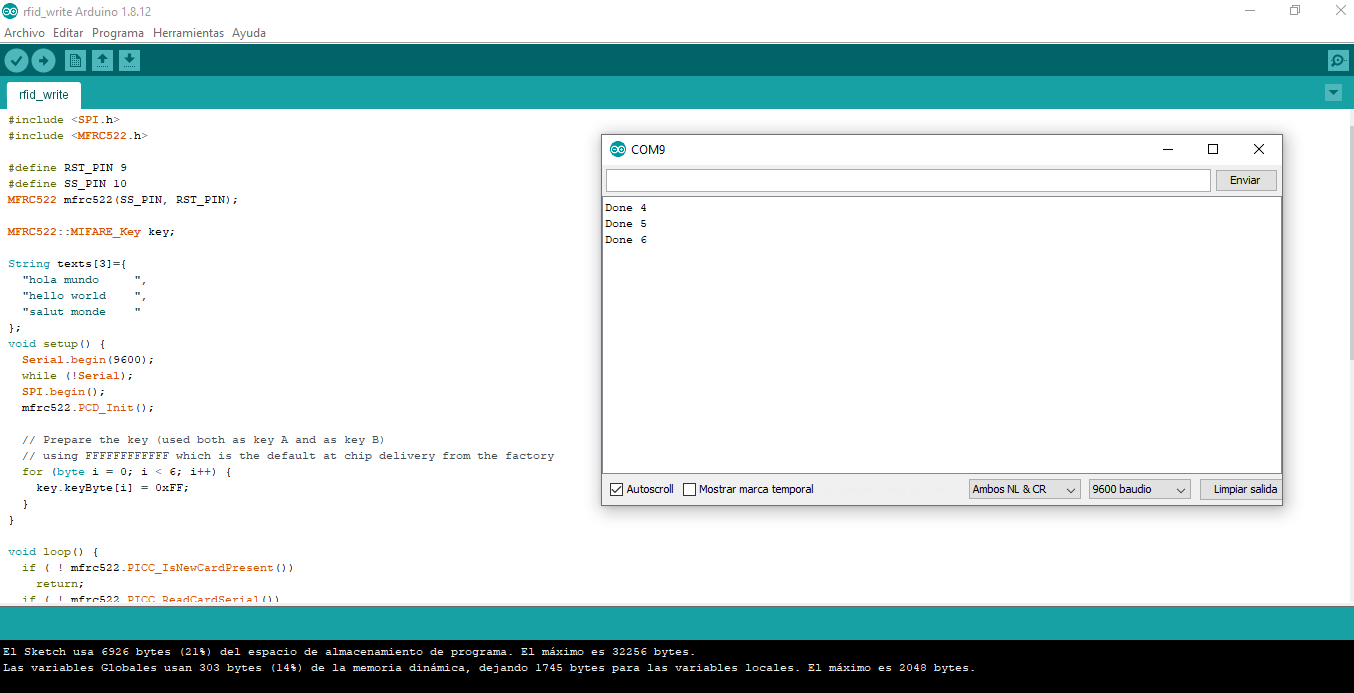Viewport: 1354px width, 693px height.
Task: Enable Mostrar marca temporal checkbox
Action: click(x=689, y=489)
